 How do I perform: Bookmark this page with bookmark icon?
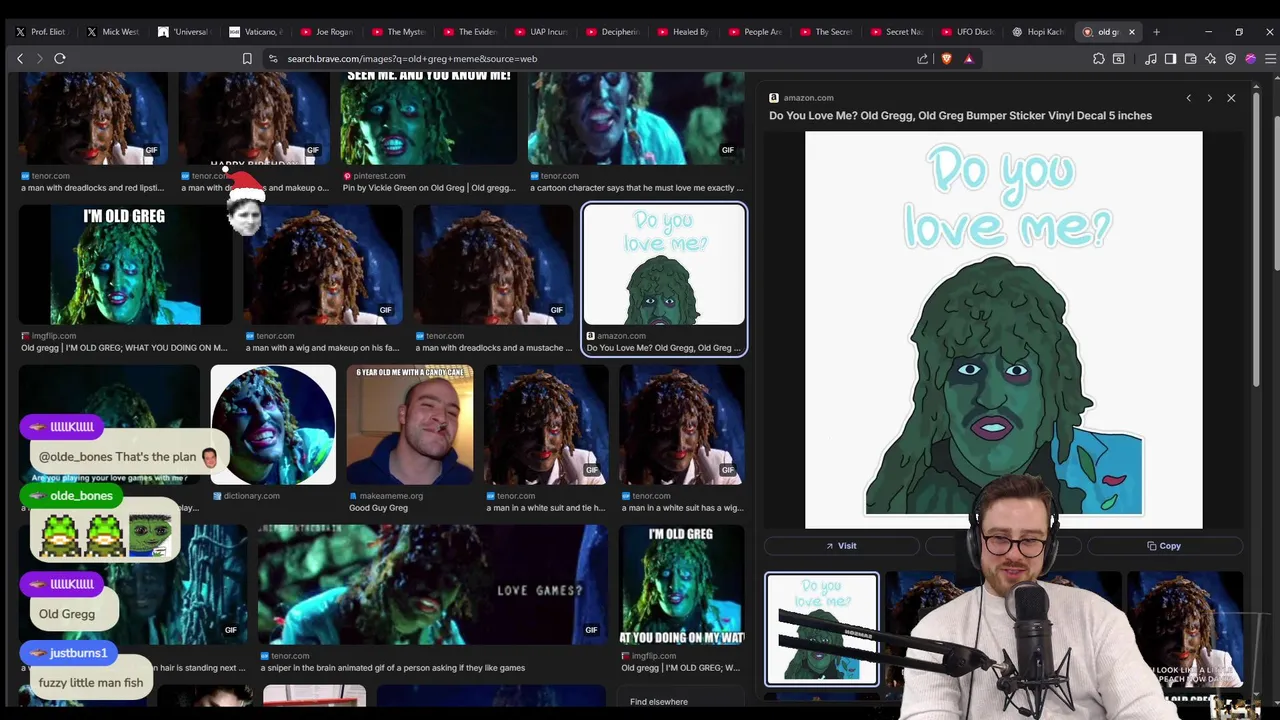pyautogui.click(x=247, y=59)
